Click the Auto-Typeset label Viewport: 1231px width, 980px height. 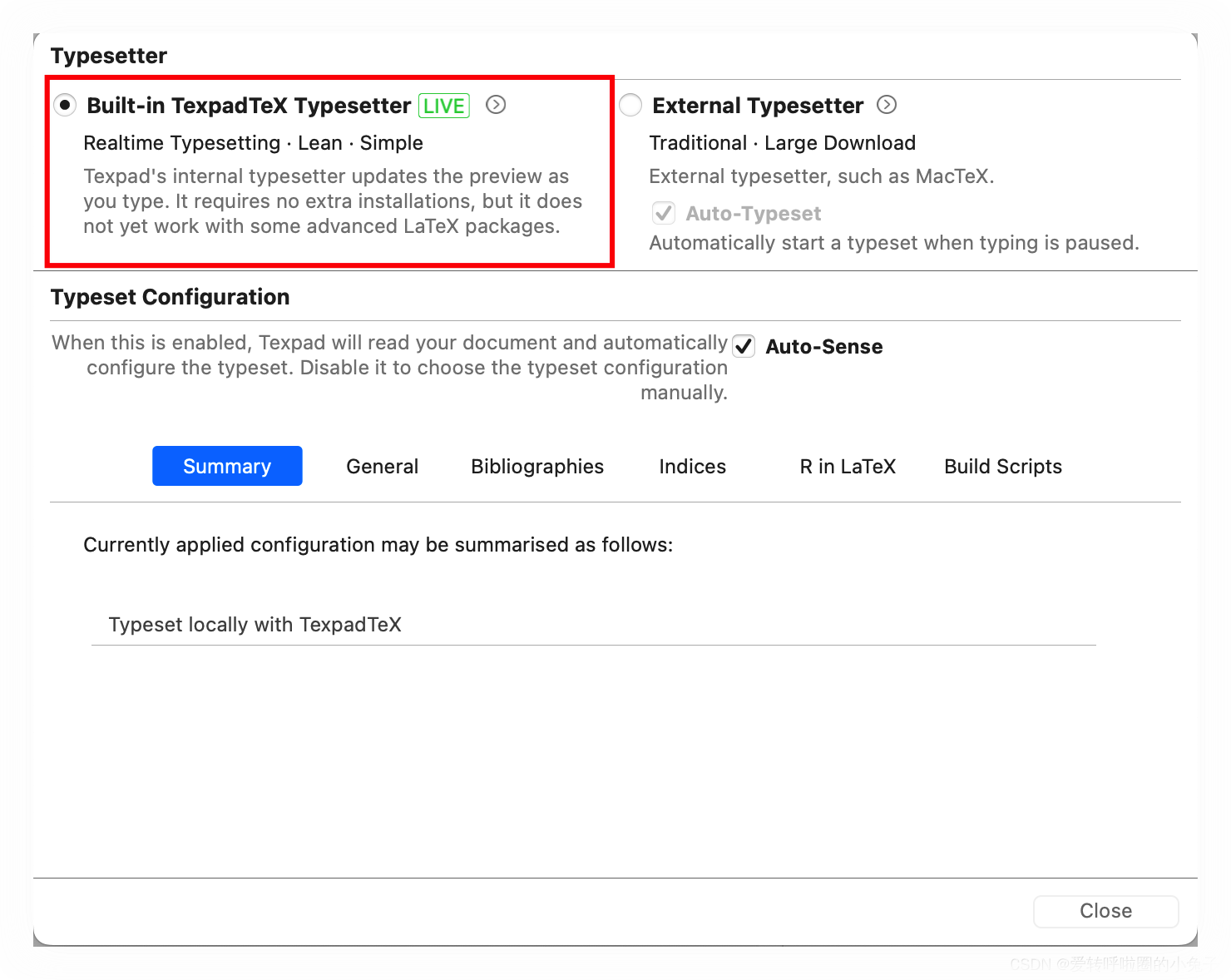coord(754,214)
